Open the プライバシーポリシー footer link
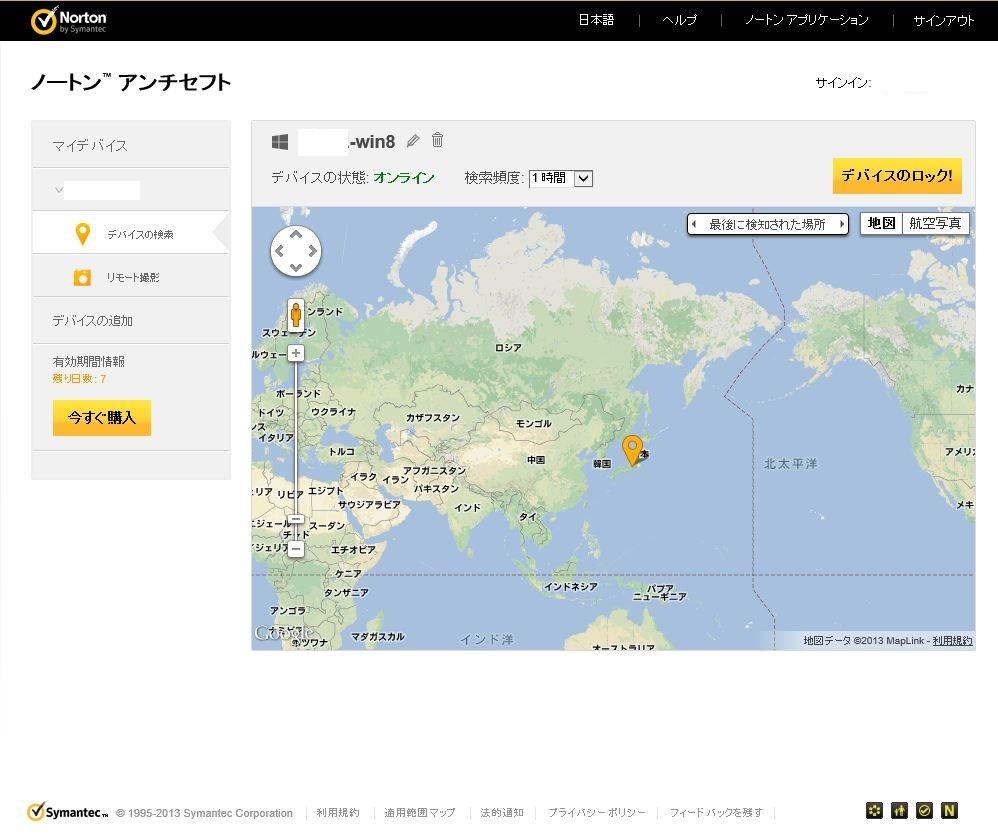Image resolution: width=998 pixels, height=837 pixels. (x=596, y=813)
